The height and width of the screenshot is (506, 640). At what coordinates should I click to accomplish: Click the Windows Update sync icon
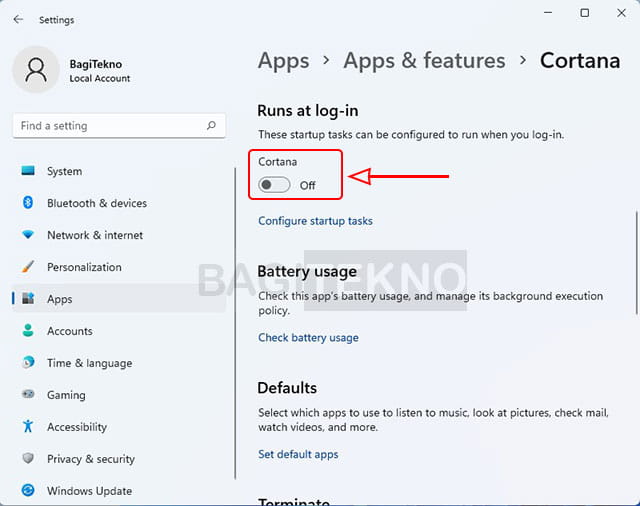[x=28, y=490]
